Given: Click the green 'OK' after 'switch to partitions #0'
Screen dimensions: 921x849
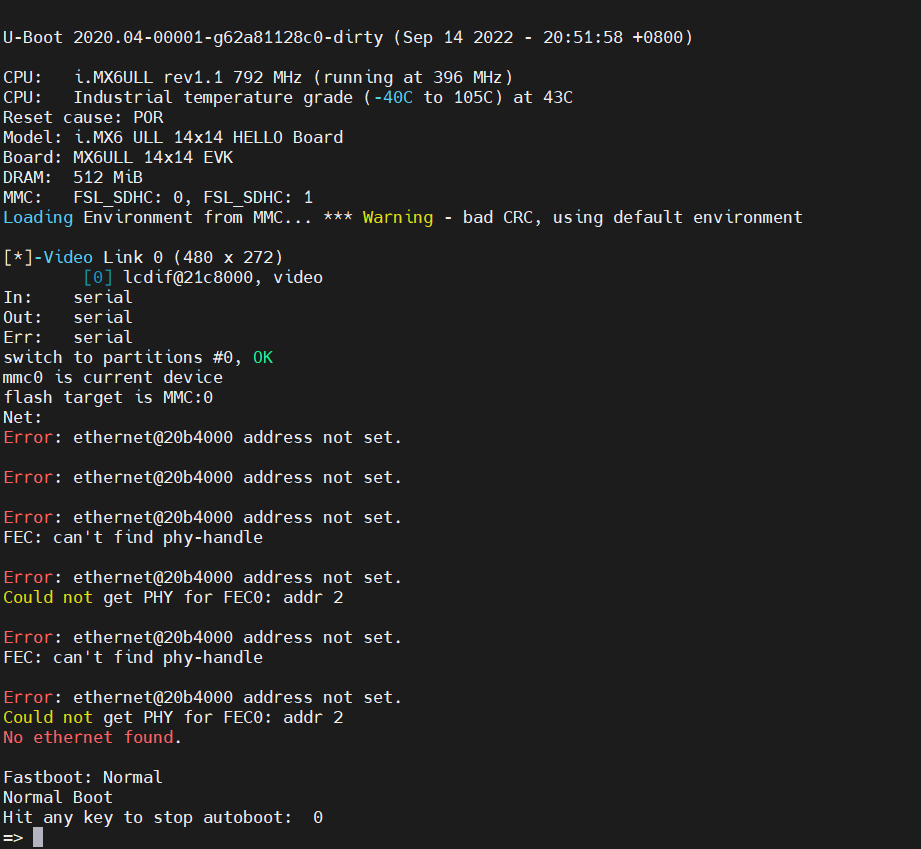Looking at the screenshot, I should tap(263, 357).
